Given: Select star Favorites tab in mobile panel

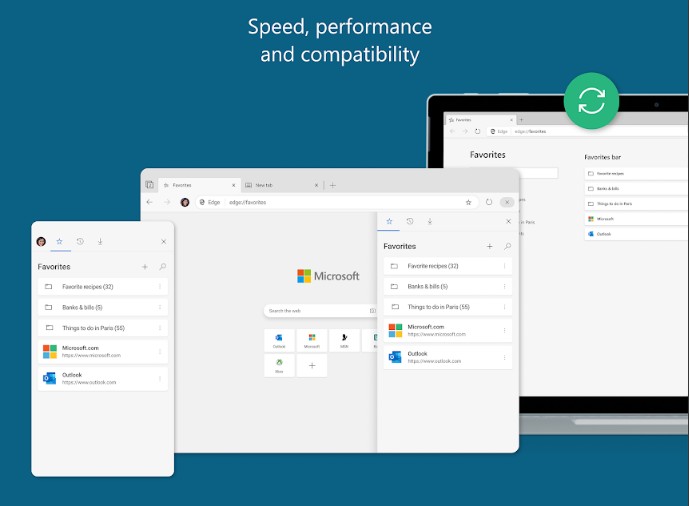Looking at the screenshot, I should [x=59, y=241].
